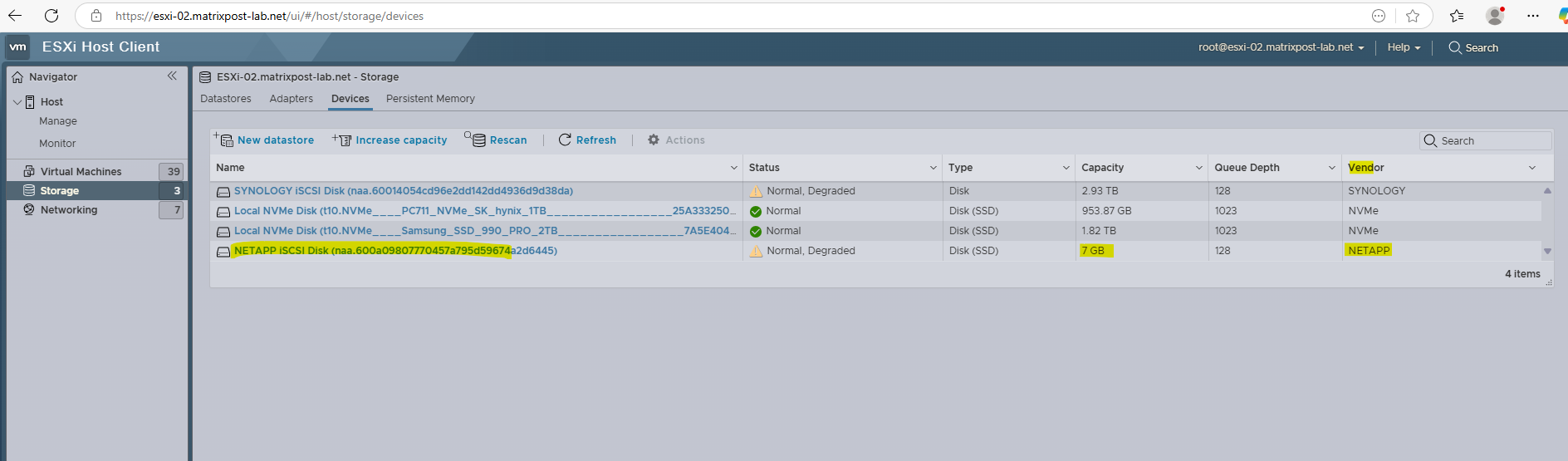Open the browser profile avatar
Image resolution: width=1568 pixels, height=461 pixels.
click(1495, 16)
